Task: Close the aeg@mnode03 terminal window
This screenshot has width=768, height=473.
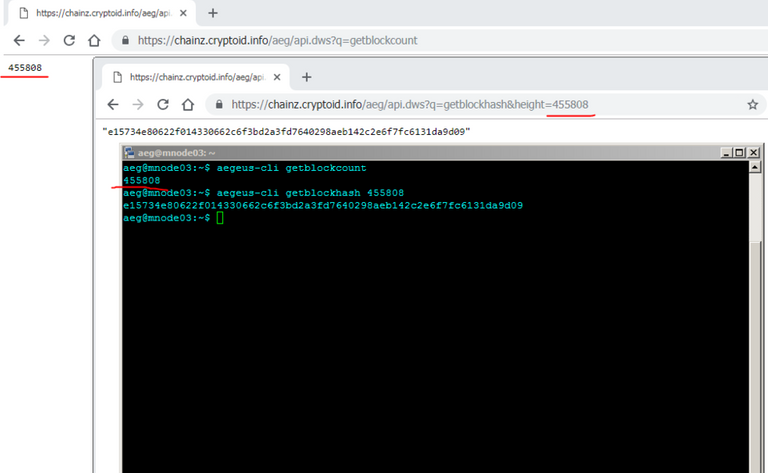Action: (x=753, y=153)
